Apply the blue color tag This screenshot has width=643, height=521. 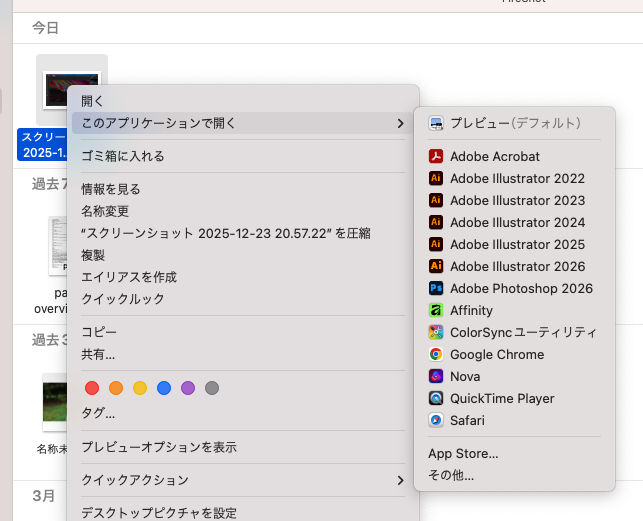[164, 388]
